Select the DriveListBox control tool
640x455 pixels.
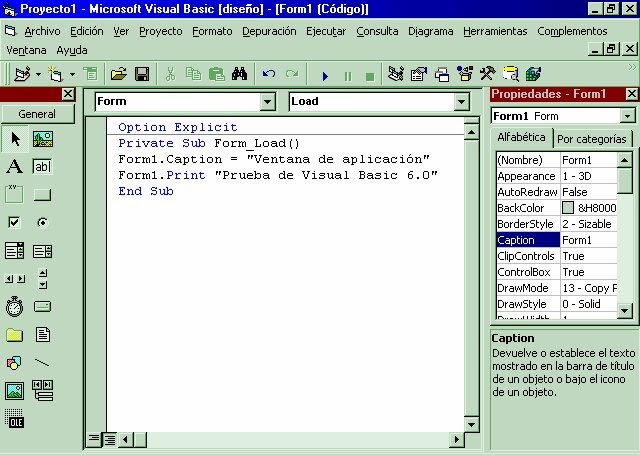[42, 306]
